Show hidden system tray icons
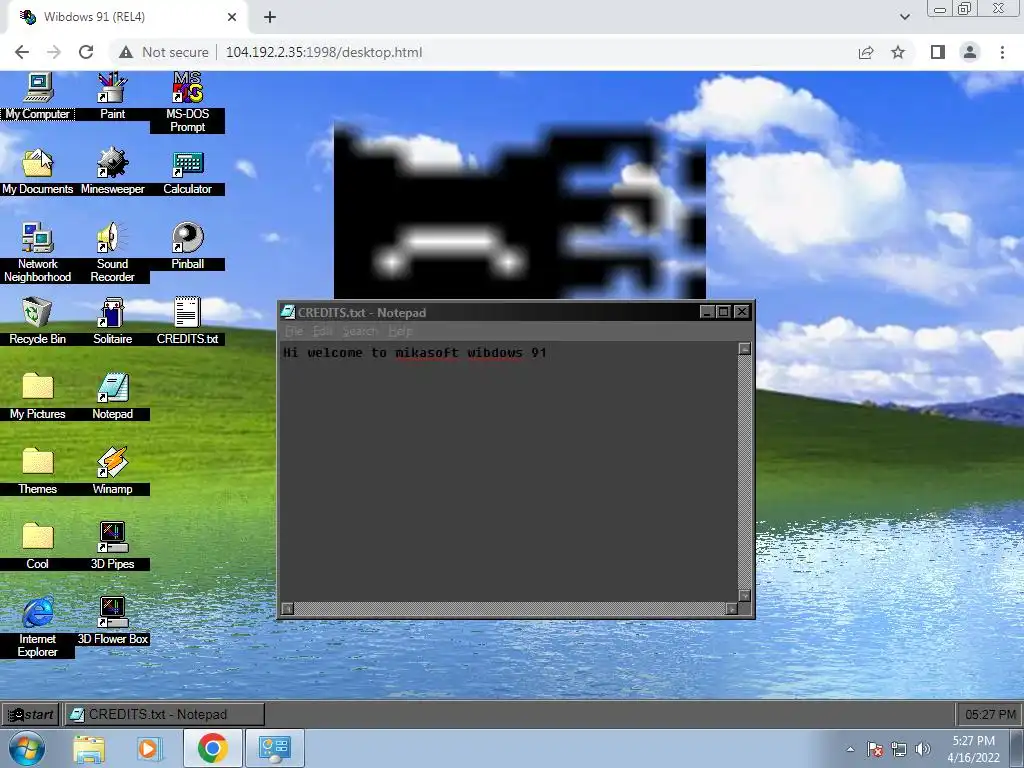 (x=850, y=749)
